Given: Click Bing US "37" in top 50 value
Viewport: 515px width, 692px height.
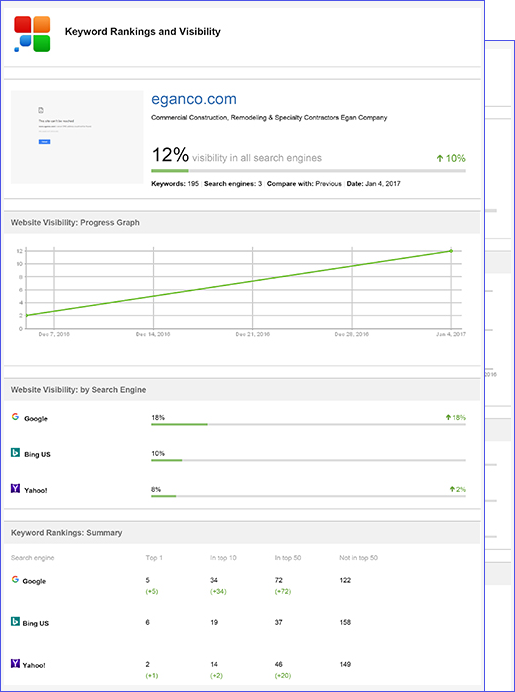Looking at the screenshot, I should [278, 622].
